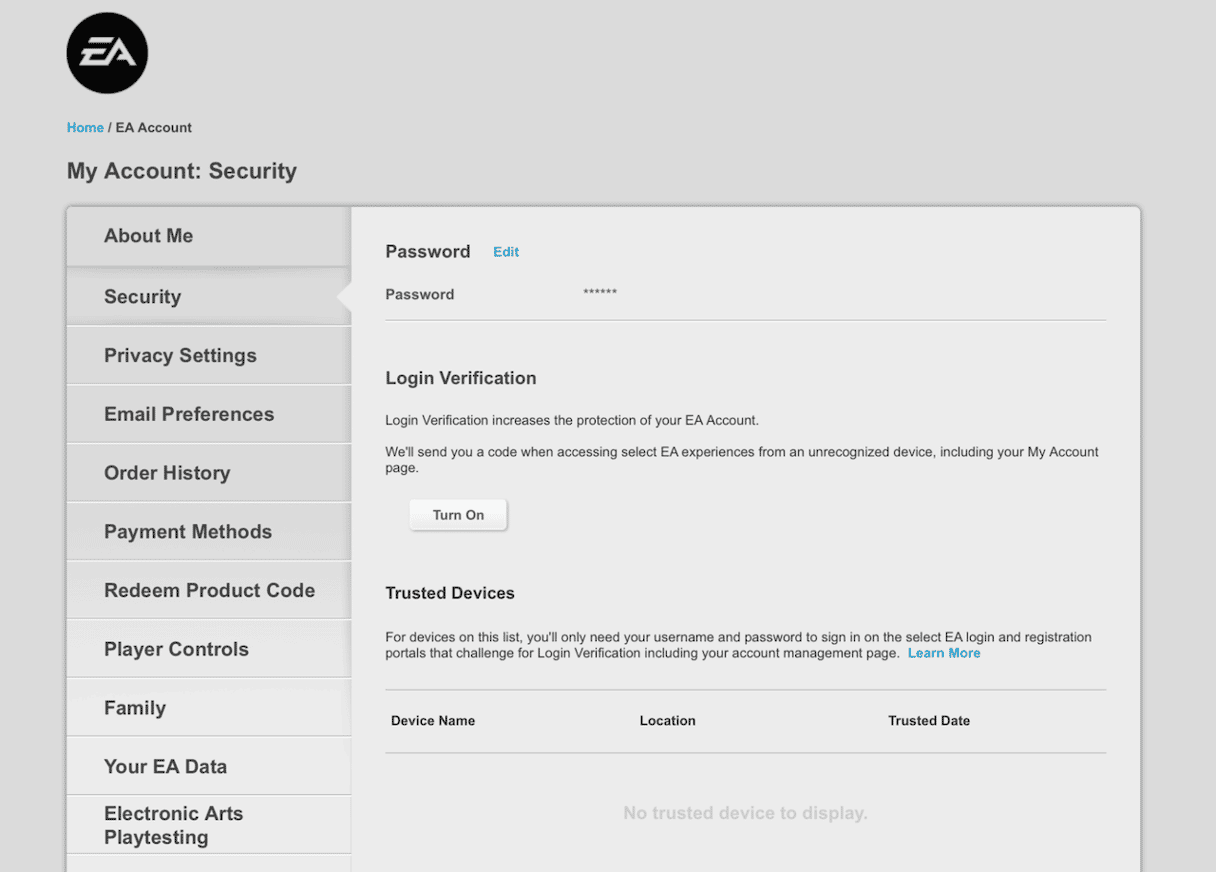This screenshot has height=872, width=1216.
Task: Open Privacy Settings section
Action: tap(180, 356)
